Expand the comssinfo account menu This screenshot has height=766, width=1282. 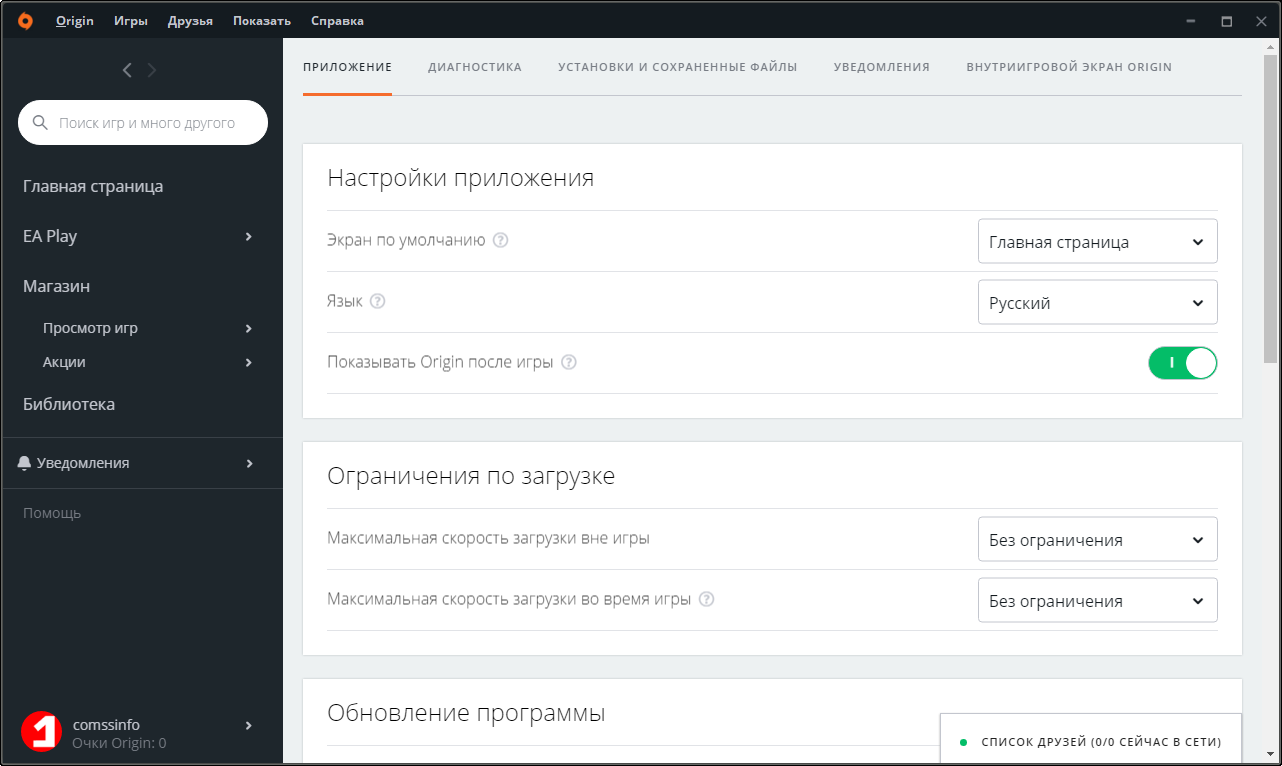249,725
